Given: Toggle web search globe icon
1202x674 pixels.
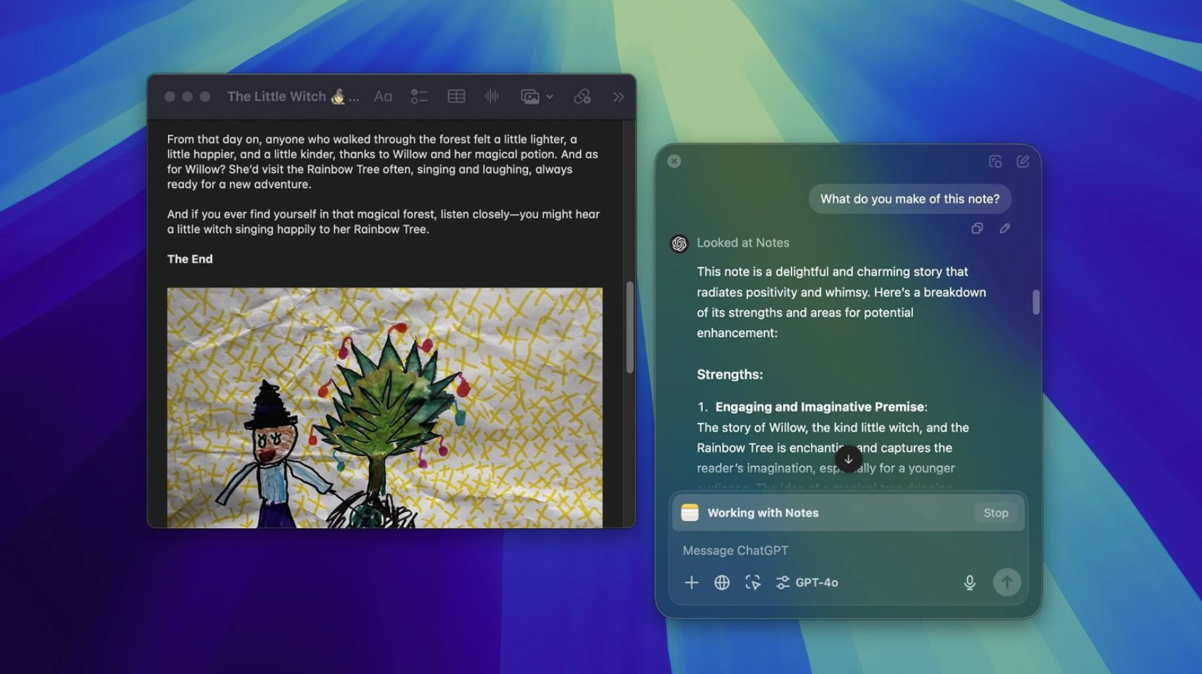Looking at the screenshot, I should [x=722, y=582].
